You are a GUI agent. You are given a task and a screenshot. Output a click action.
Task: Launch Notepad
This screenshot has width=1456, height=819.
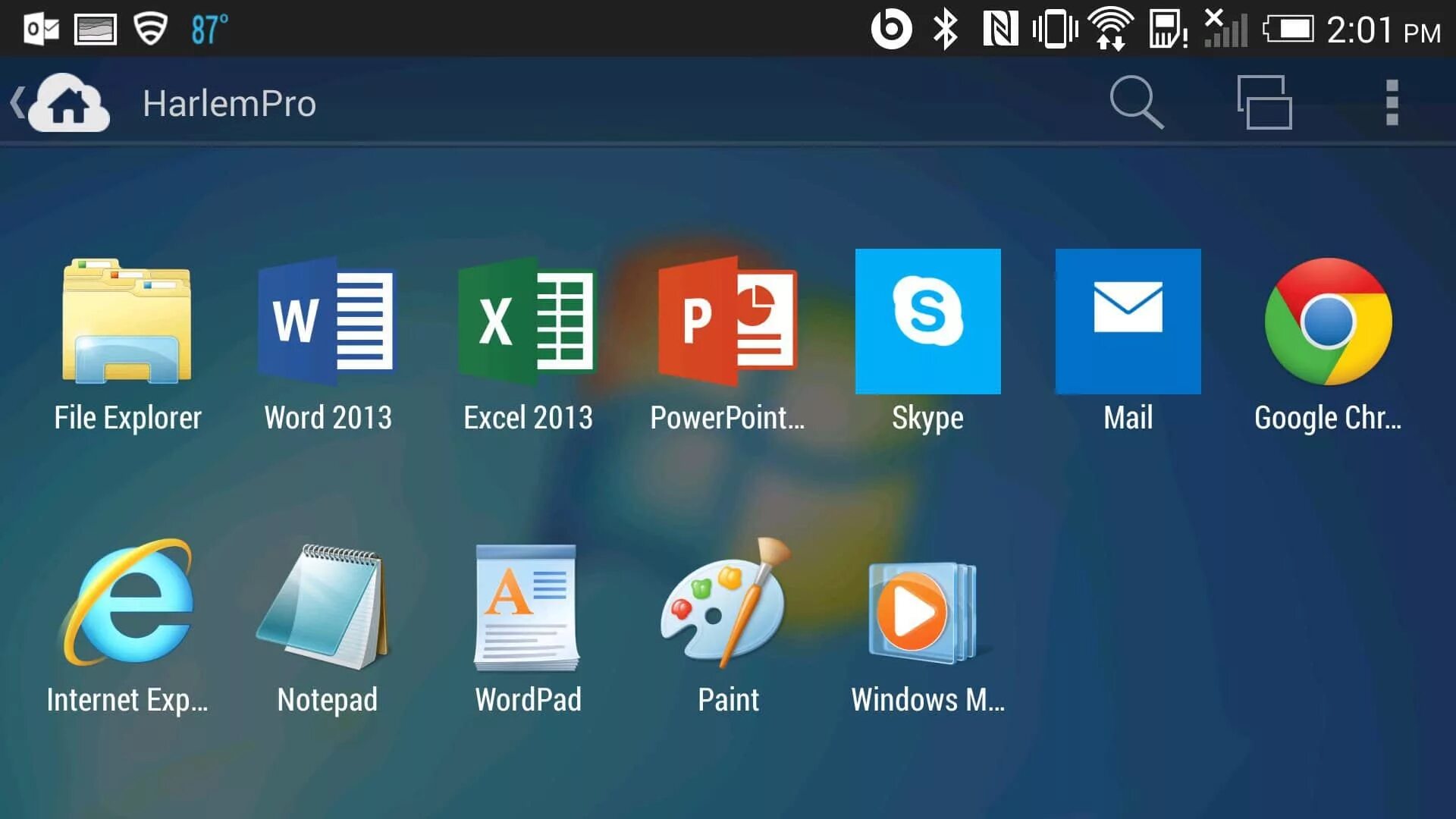(x=328, y=607)
